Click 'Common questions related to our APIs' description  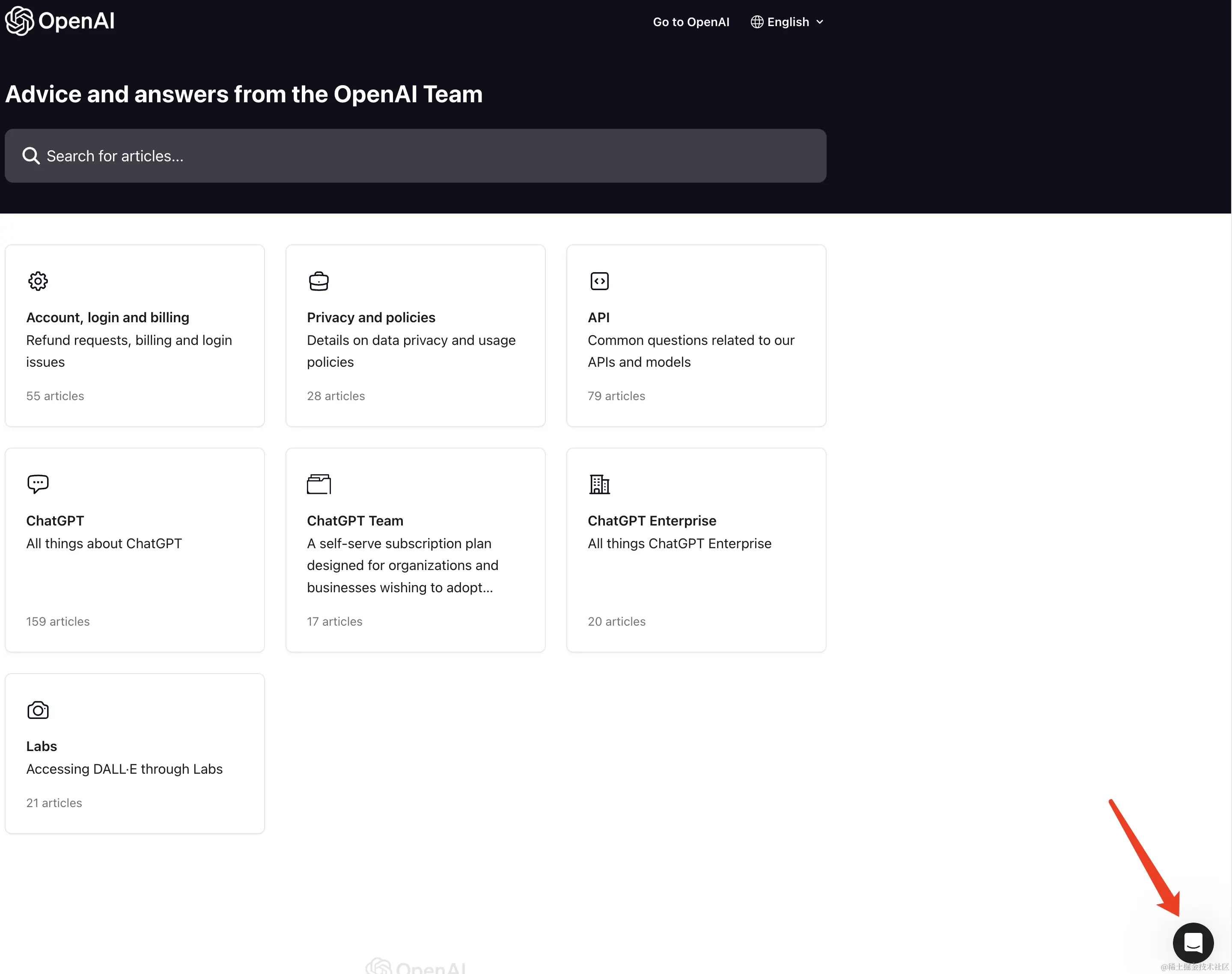click(x=691, y=351)
